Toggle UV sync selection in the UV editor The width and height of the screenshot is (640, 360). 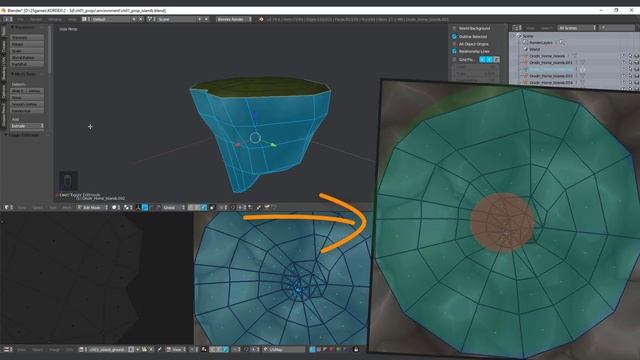pyautogui.click(x=204, y=349)
